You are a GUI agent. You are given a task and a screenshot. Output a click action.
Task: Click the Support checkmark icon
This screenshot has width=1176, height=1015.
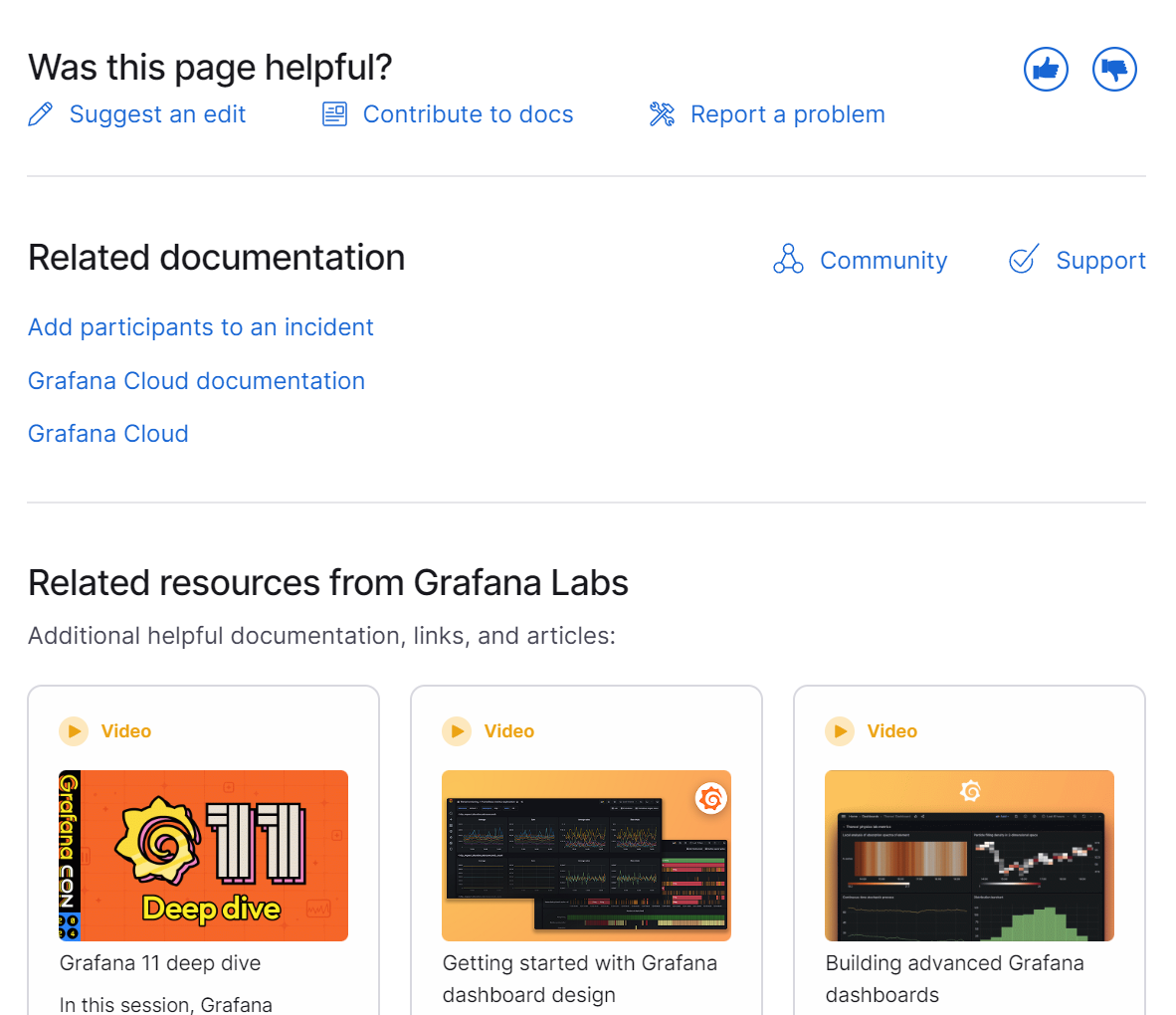coord(1024,259)
